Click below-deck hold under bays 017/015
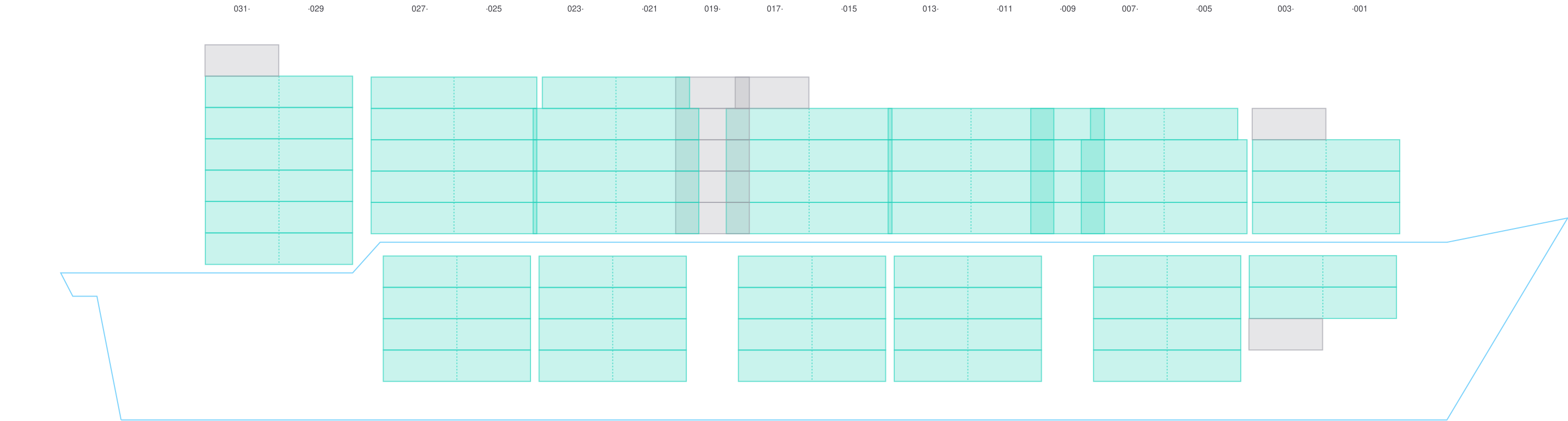The height and width of the screenshot is (421, 1568). coord(811,318)
